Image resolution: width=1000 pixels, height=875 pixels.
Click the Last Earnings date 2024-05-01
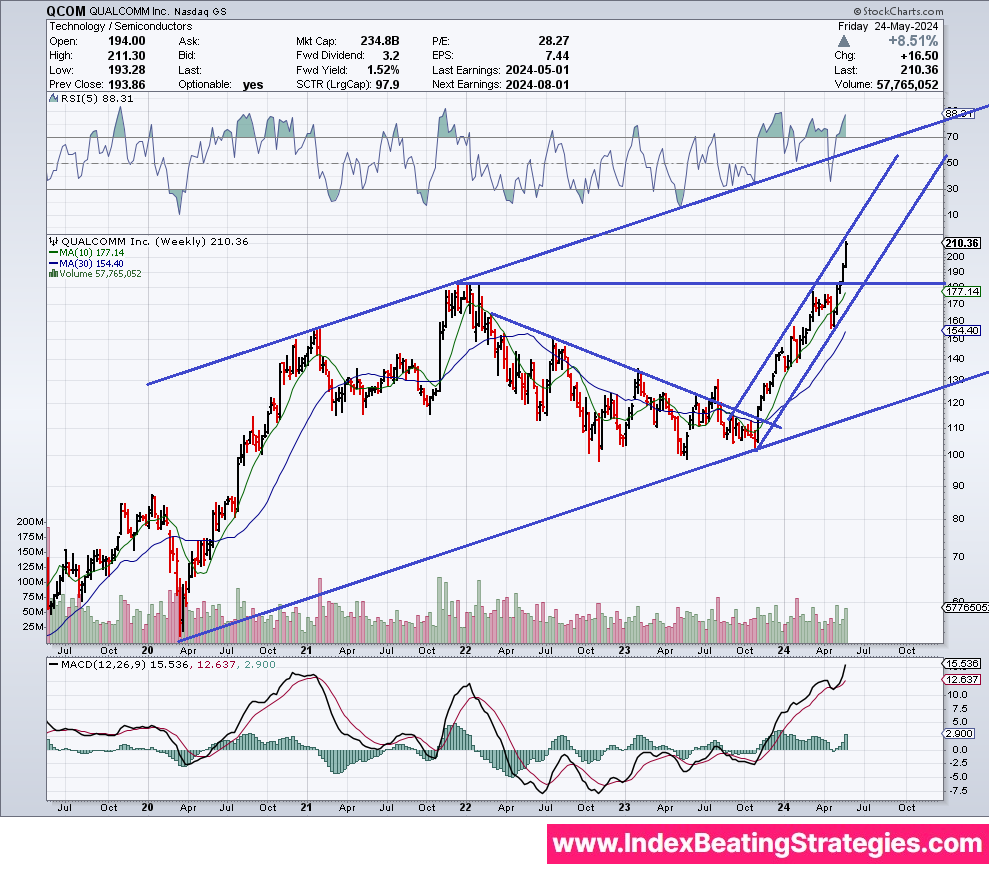(x=537, y=70)
